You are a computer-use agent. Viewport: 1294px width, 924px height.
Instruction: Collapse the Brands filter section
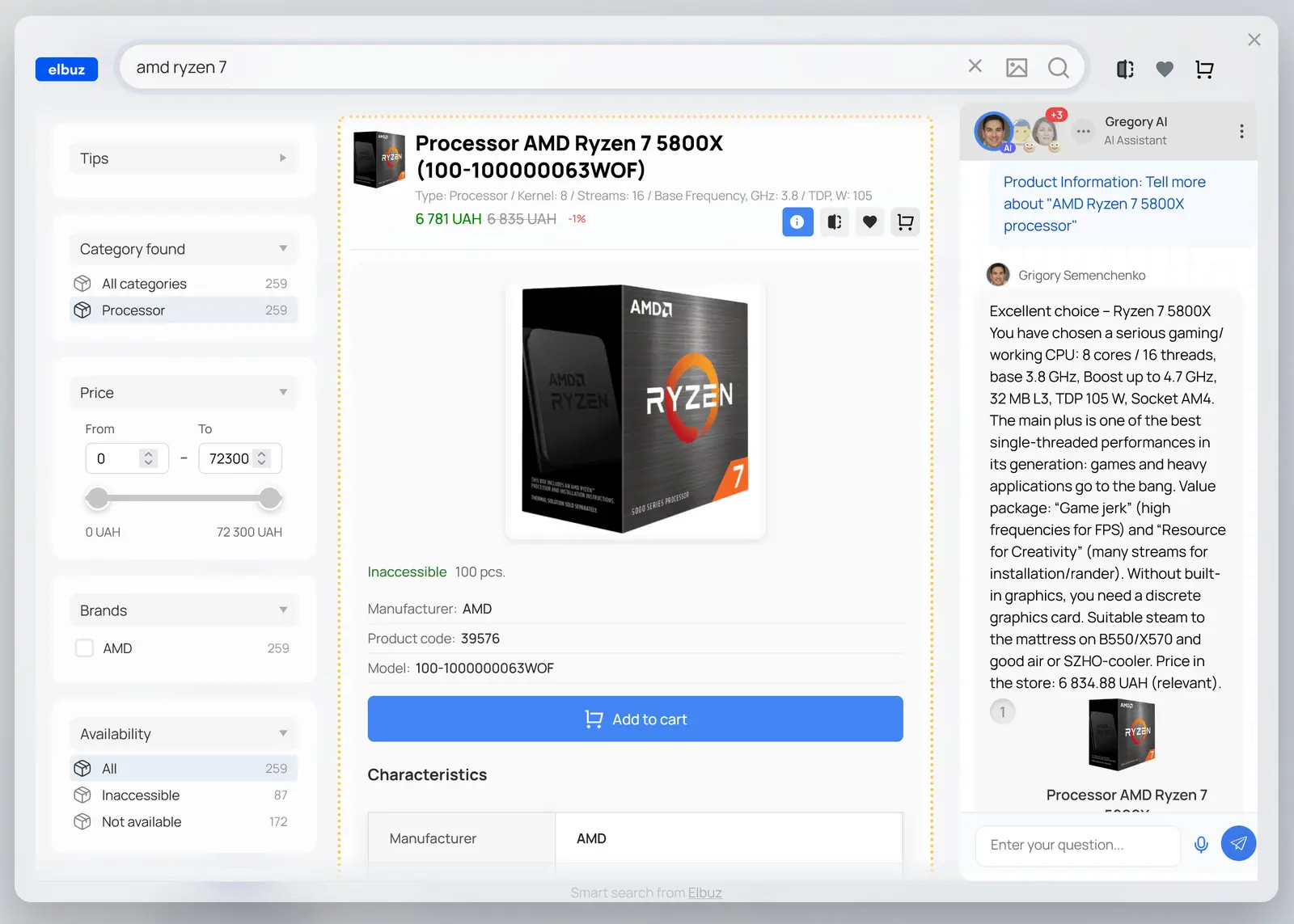coord(184,610)
